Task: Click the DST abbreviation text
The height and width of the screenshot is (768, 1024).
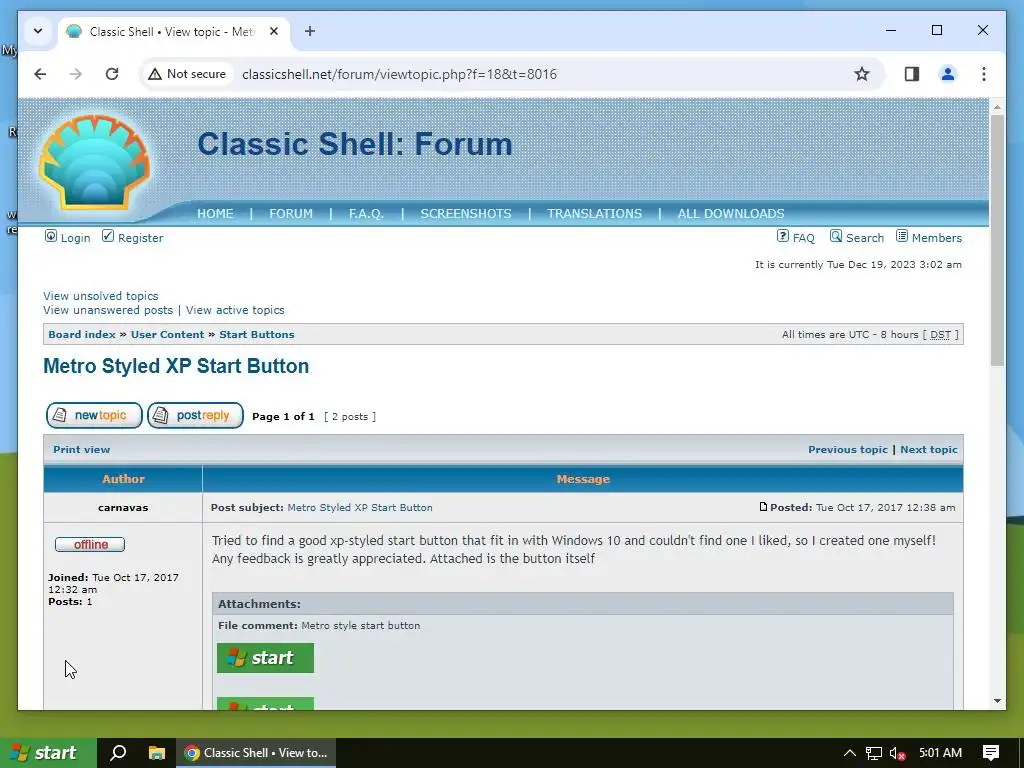Action: (940, 334)
